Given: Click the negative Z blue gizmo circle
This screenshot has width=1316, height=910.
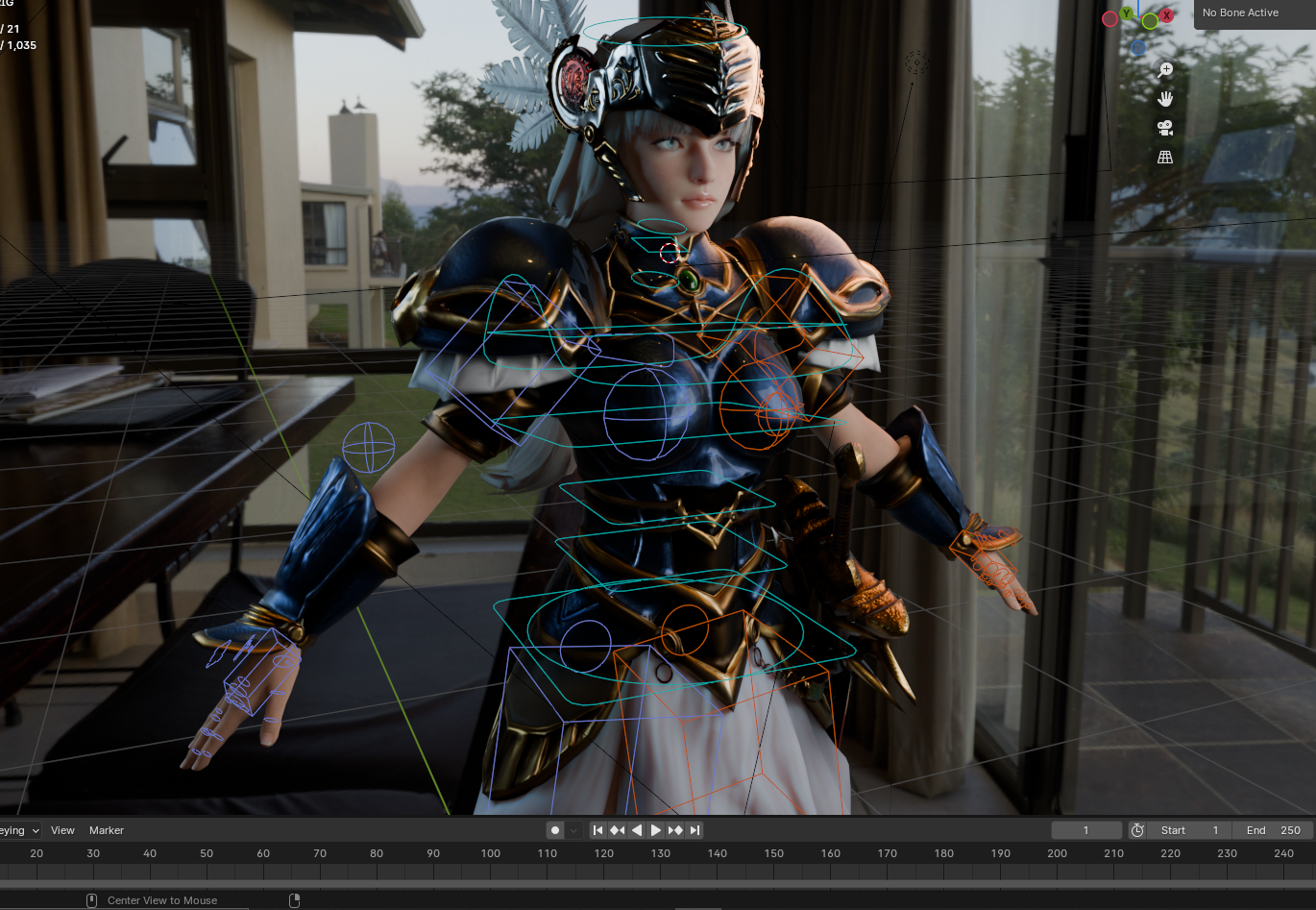Looking at the screenshot, I should pyautogui.click(x=1138, y=47).
